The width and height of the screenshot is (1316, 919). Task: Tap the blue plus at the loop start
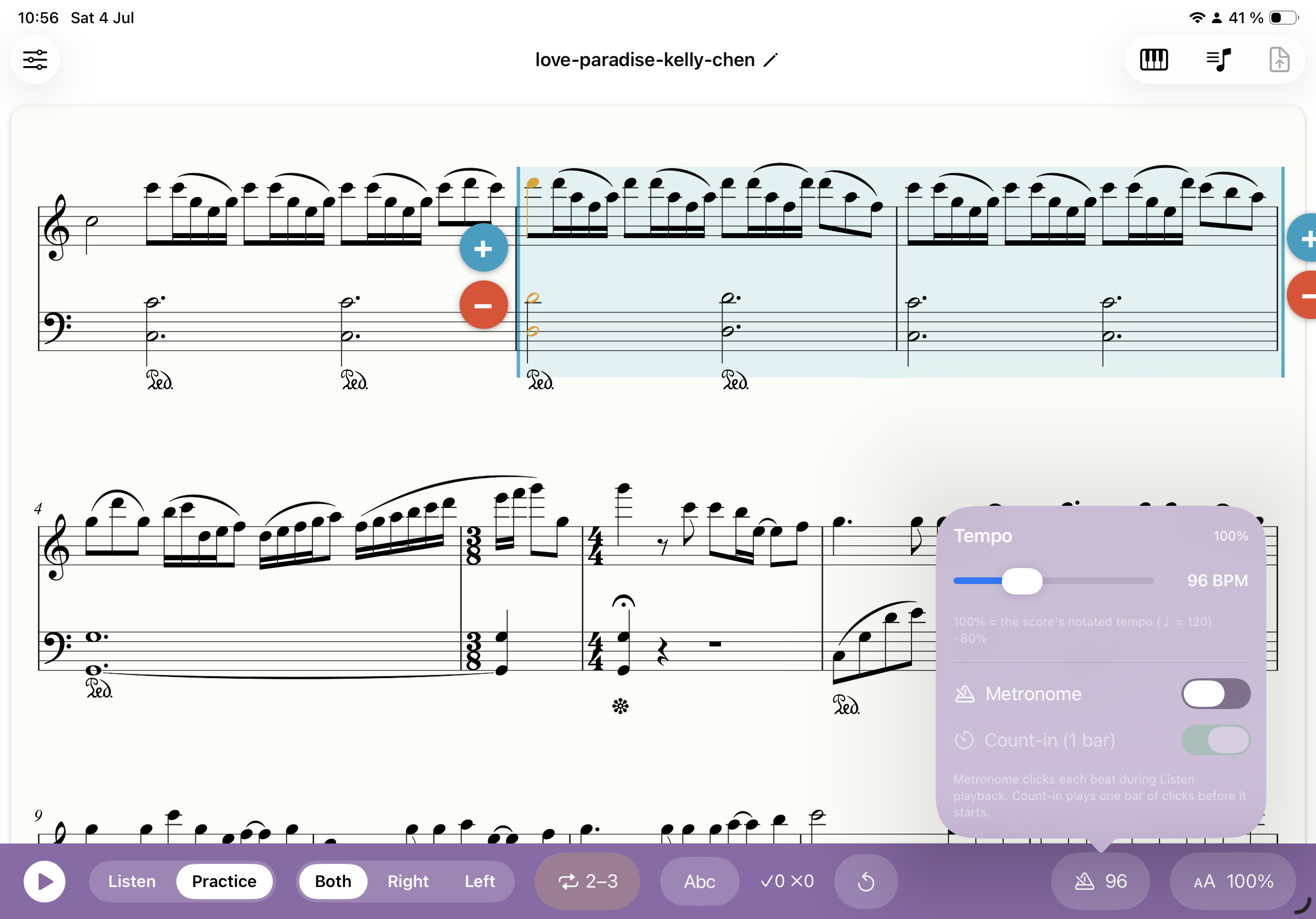(483, 248)
